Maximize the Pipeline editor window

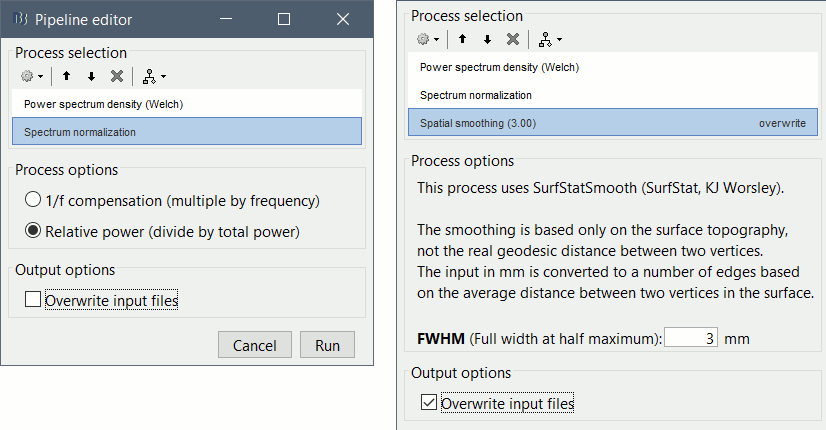pyautogui.click(x=284, y=19)
